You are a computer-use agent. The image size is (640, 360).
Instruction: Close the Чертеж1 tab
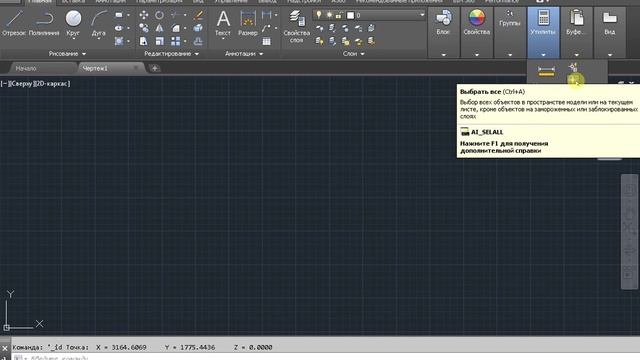[136, 68]
